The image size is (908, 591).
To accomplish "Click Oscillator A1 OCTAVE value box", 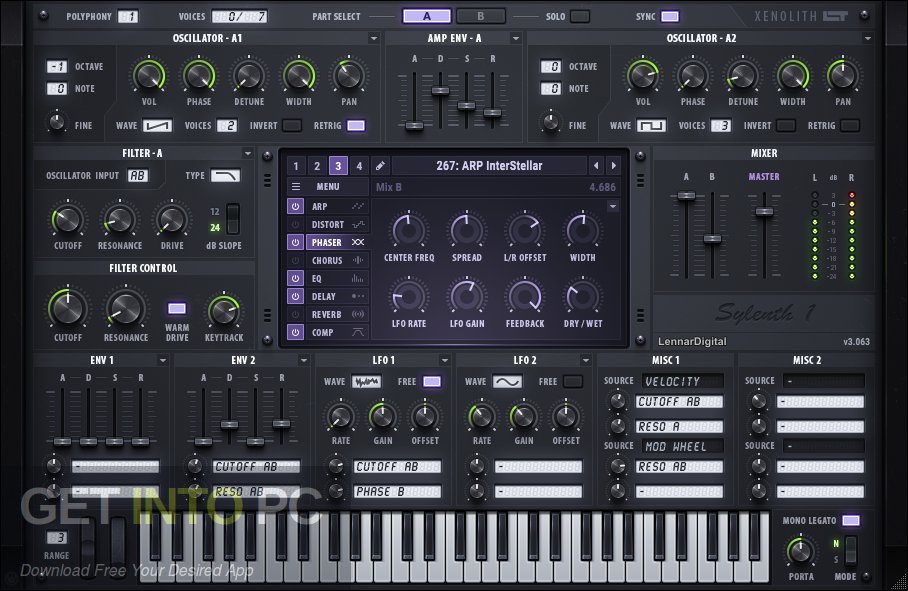I will click(x=57, y=67).
